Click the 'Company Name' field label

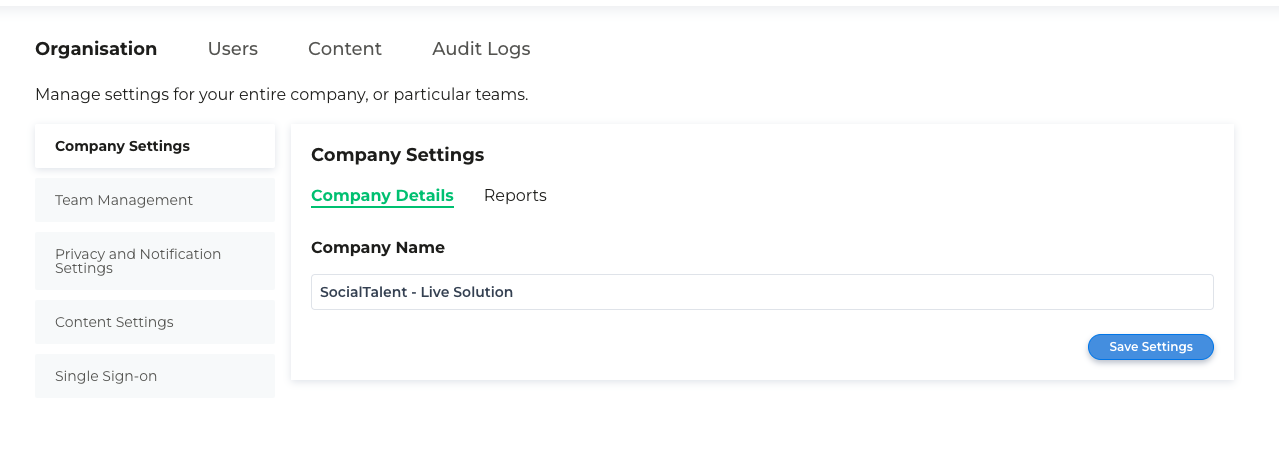[x=378, y=247]
